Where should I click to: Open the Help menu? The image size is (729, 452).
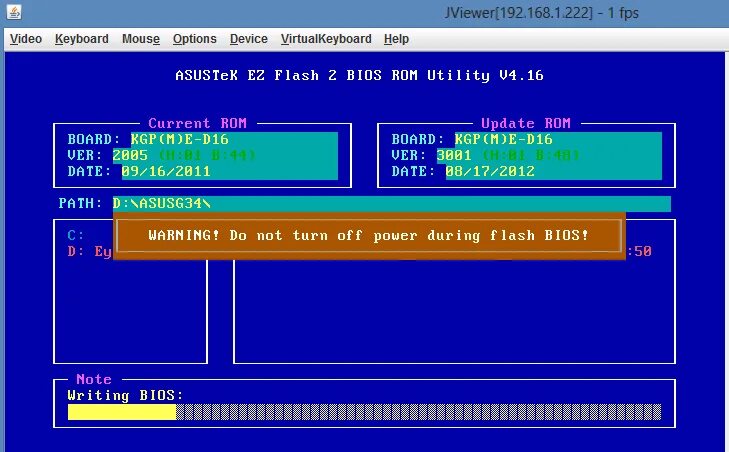pos(396,39)
